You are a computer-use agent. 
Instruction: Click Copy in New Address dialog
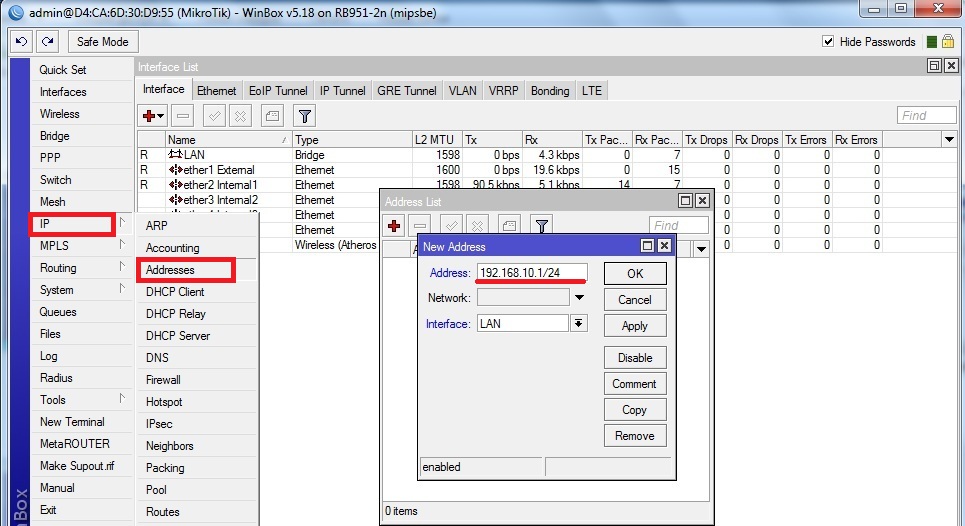[635, 409]
